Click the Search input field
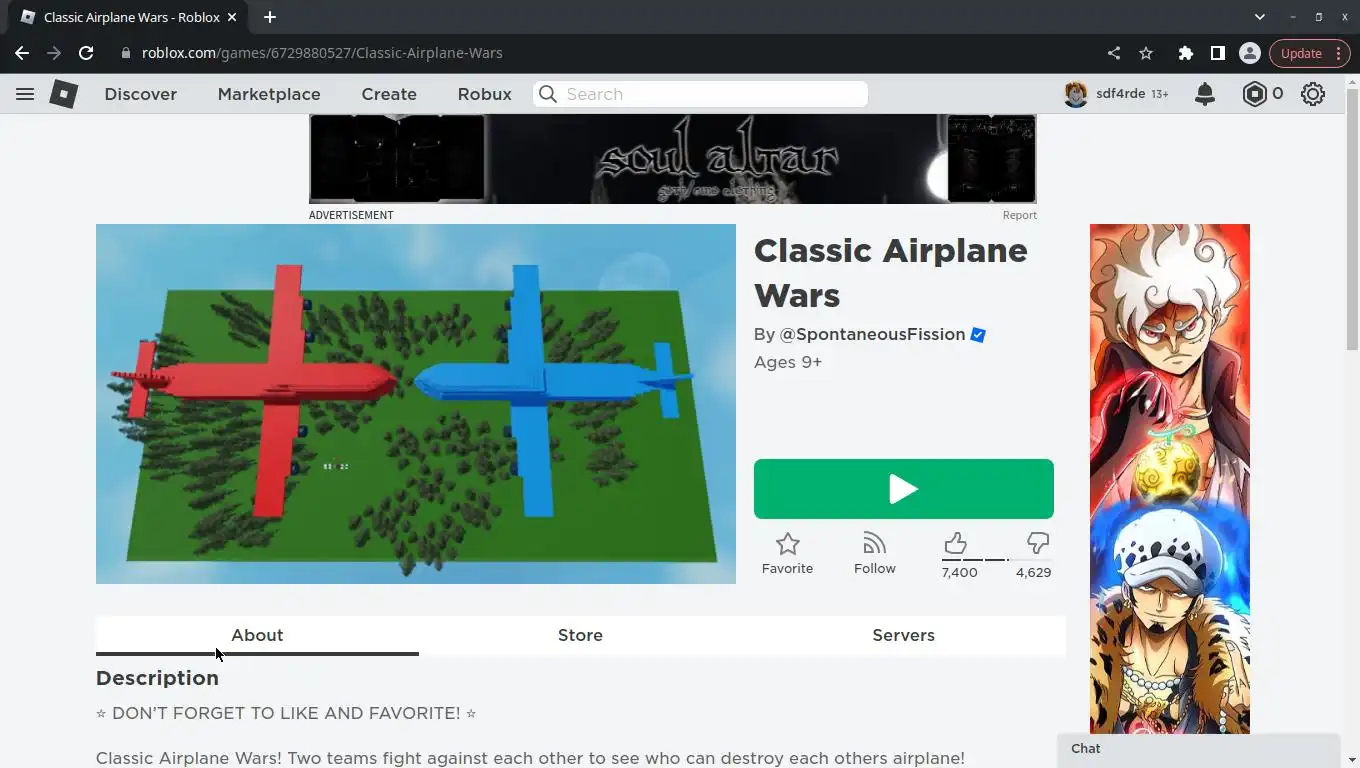The width and height of the screenshot is (1360, 768). click(x=700, y=94)
